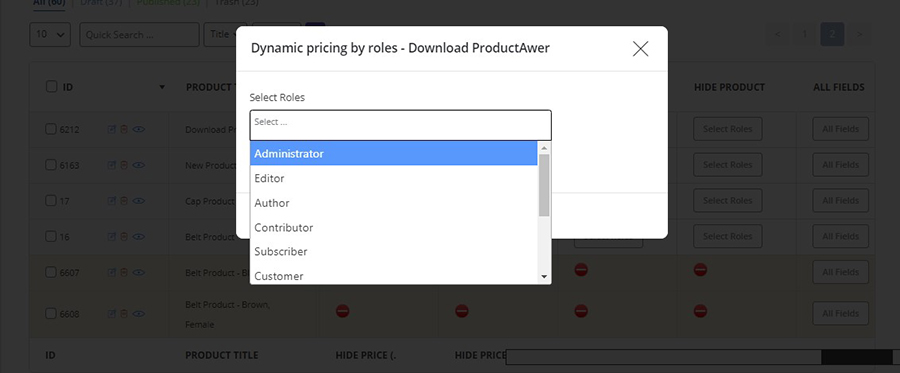Click eye view icon for product 17
The height and width of the screenshot is (373, 900).
[x=138, y=201]
